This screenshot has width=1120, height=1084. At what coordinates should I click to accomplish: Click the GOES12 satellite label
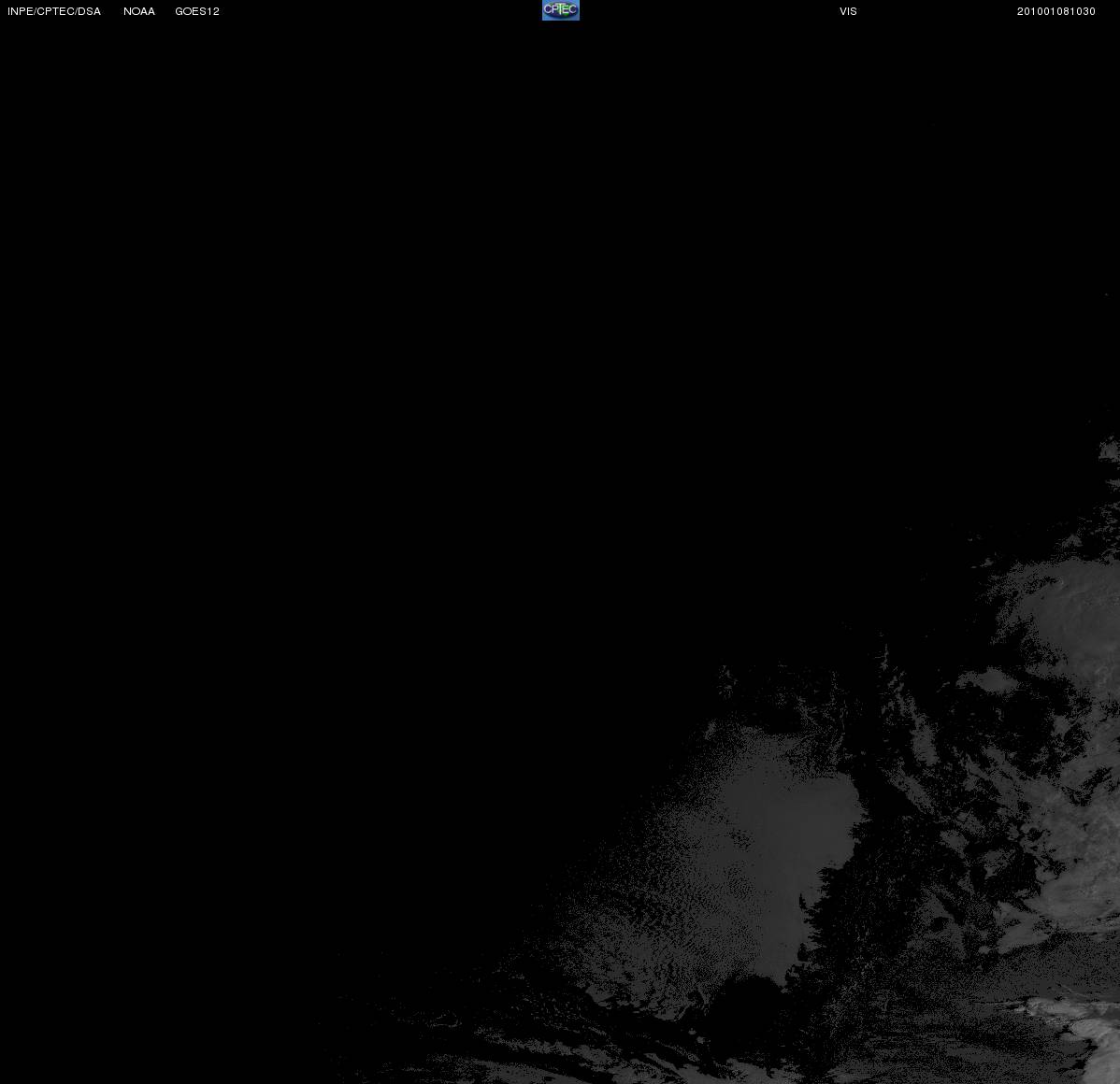[x=197, y=11]
